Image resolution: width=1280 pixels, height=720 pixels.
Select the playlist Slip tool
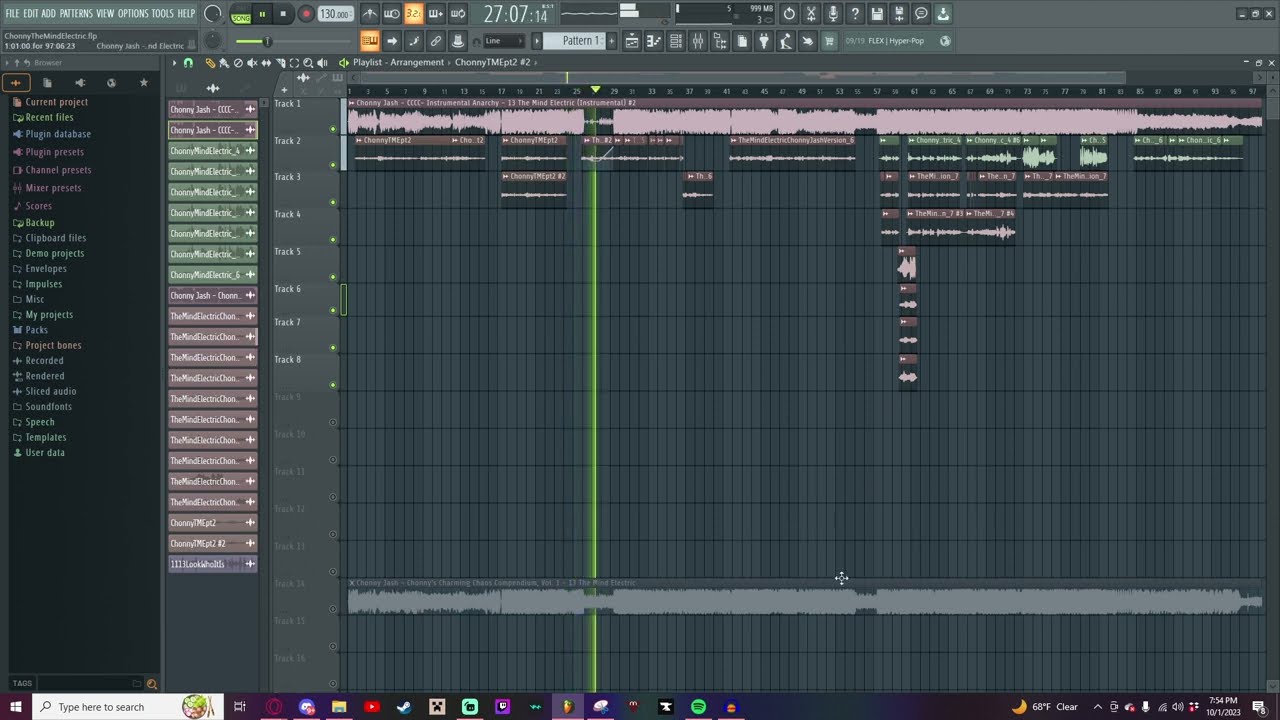266,63
